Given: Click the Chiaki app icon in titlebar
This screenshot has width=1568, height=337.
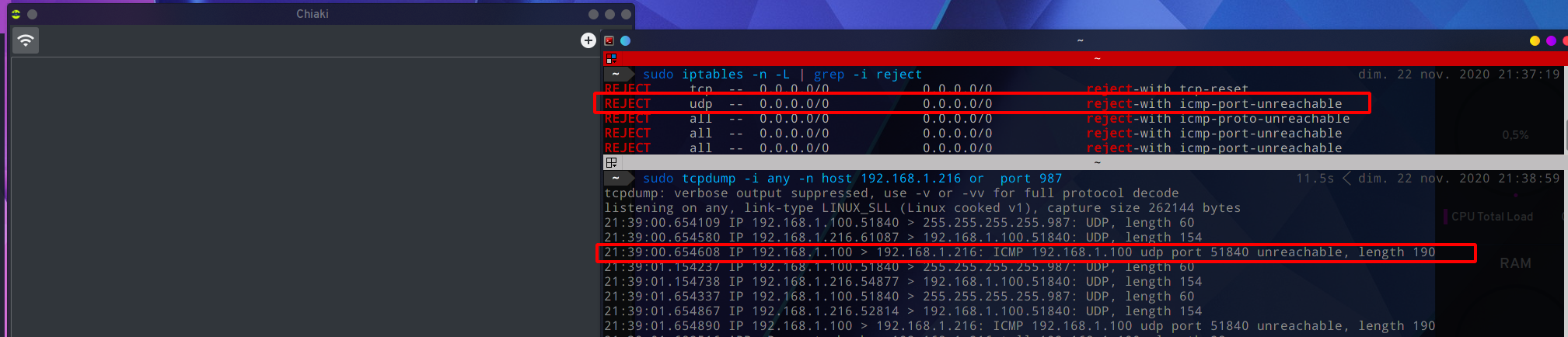Looking at the screenshot, I should click(16, 14).
